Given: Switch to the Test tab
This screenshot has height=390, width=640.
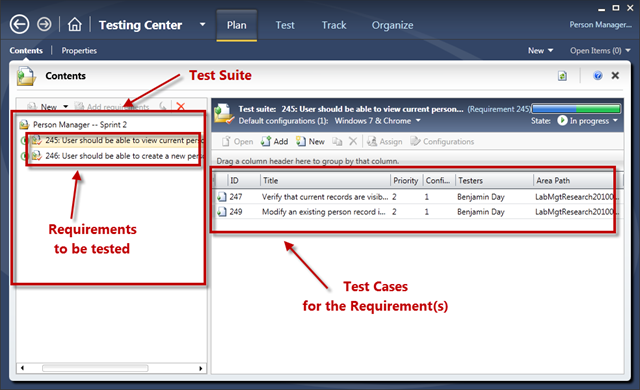Looking at the screenshot, I should click(285, 25).
